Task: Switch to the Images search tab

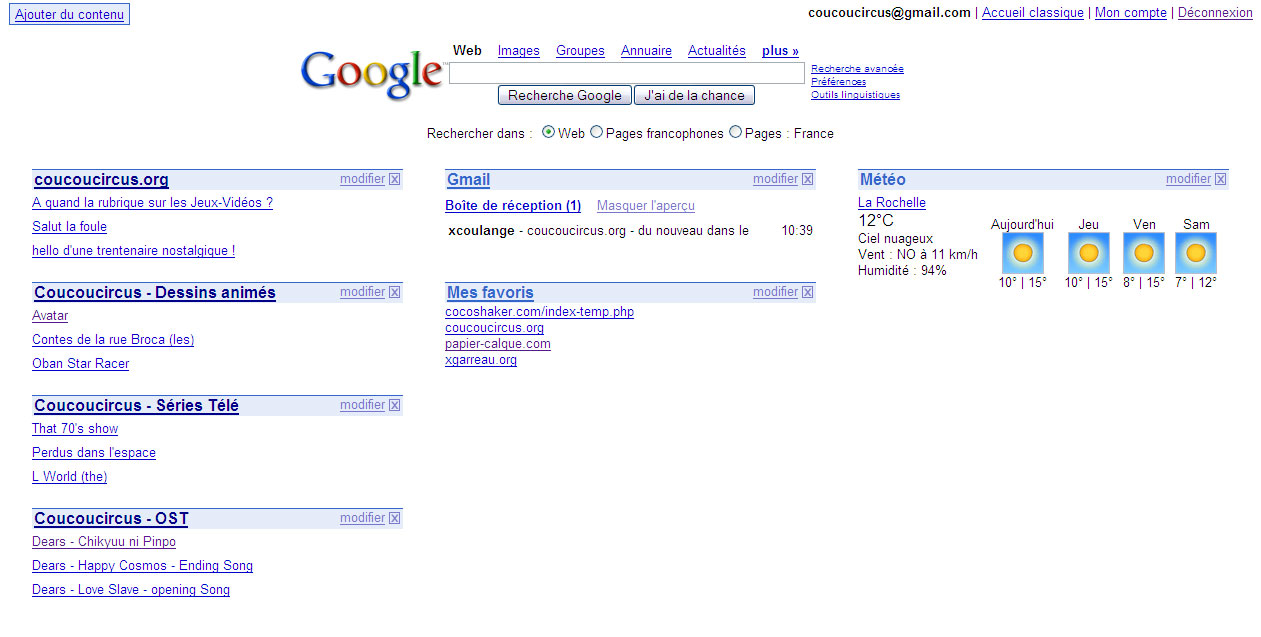Action: point(519,51)
